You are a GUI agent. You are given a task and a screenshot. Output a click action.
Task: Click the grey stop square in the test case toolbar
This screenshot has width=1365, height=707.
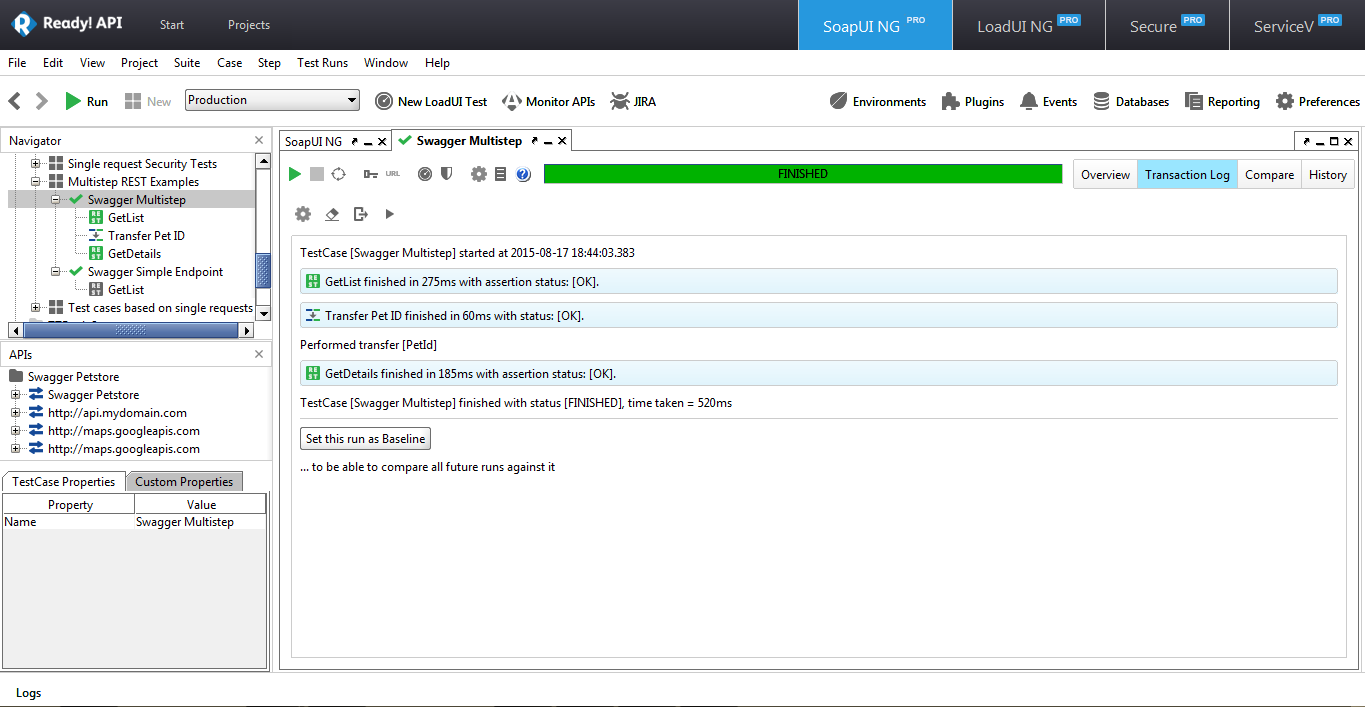[x=317, y=174]
